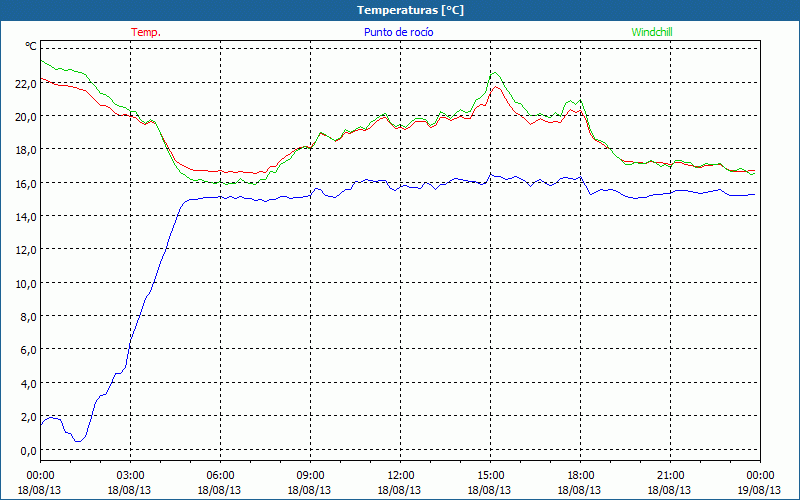This screenshot has width=800, height=500.
Task: Click the 09:00 time label on the x-axis
Action: click(x=310, y=476)
